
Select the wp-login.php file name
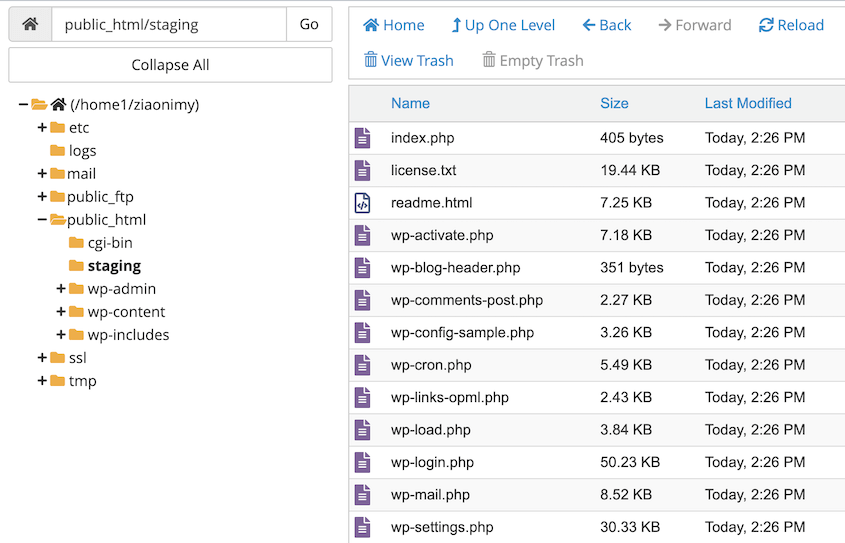pyautogui.click(x=432, y=463)
